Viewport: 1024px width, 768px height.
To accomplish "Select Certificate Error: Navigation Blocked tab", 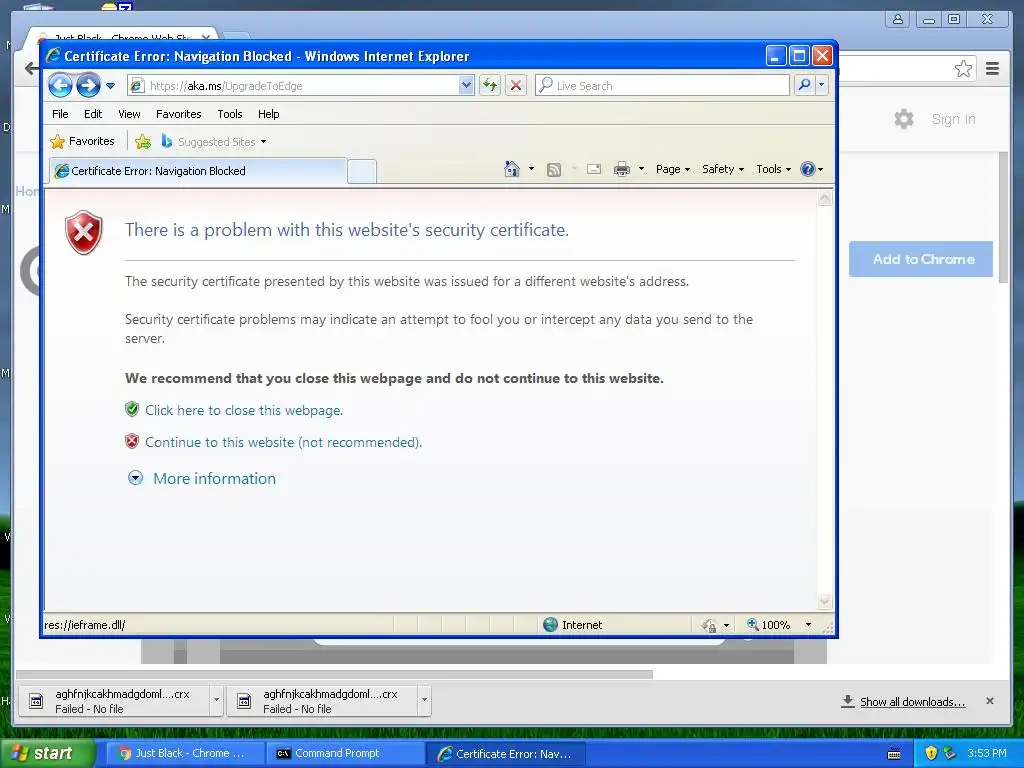I will pos(198,171).
